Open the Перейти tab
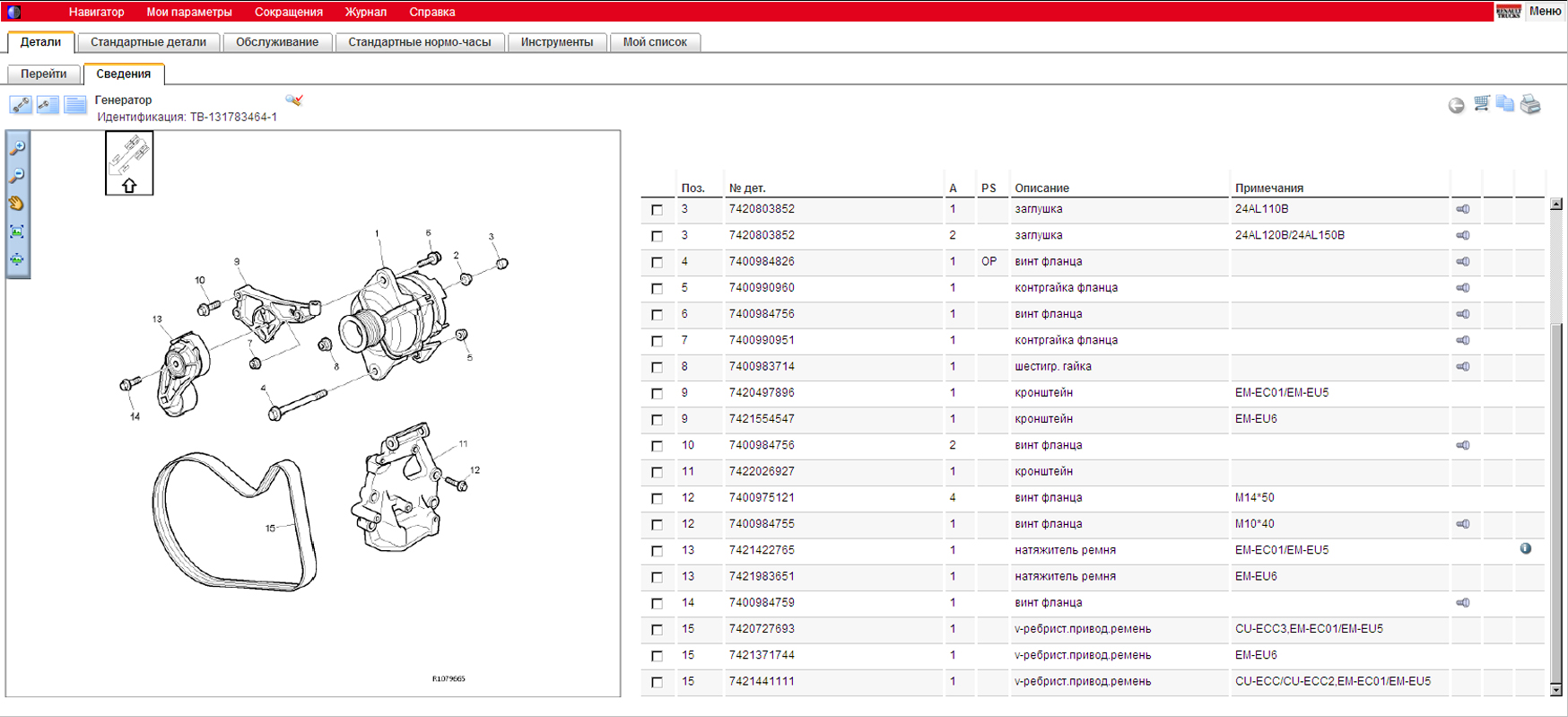Image resolution: width=1568 pixels, height=717 pixels. click(44, 74)
